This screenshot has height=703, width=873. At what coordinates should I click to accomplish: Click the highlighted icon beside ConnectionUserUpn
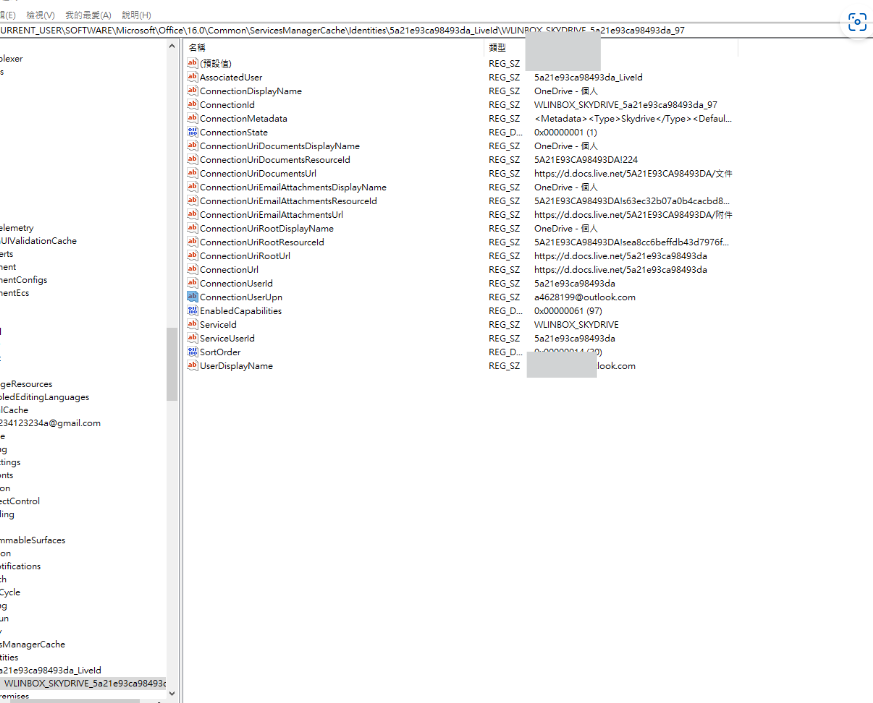pyautogui.click(x=193, y=297)
